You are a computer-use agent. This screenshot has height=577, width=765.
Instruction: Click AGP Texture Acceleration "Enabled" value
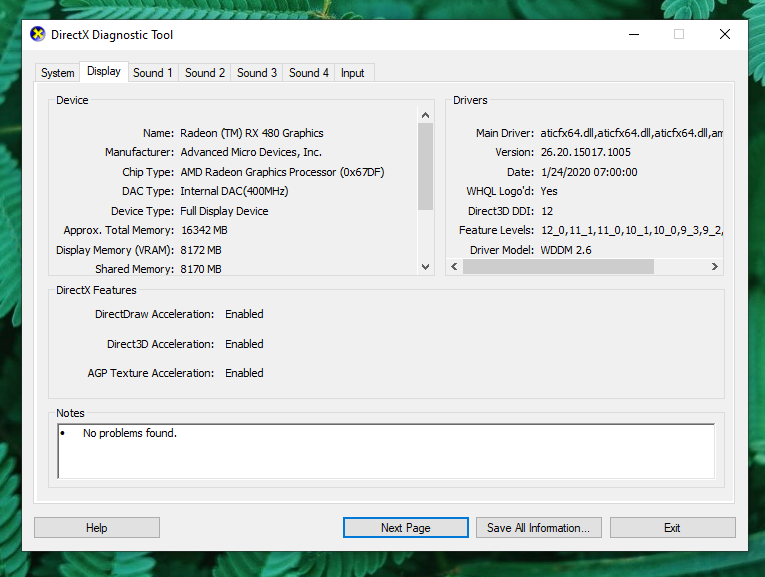coord(244,373)
